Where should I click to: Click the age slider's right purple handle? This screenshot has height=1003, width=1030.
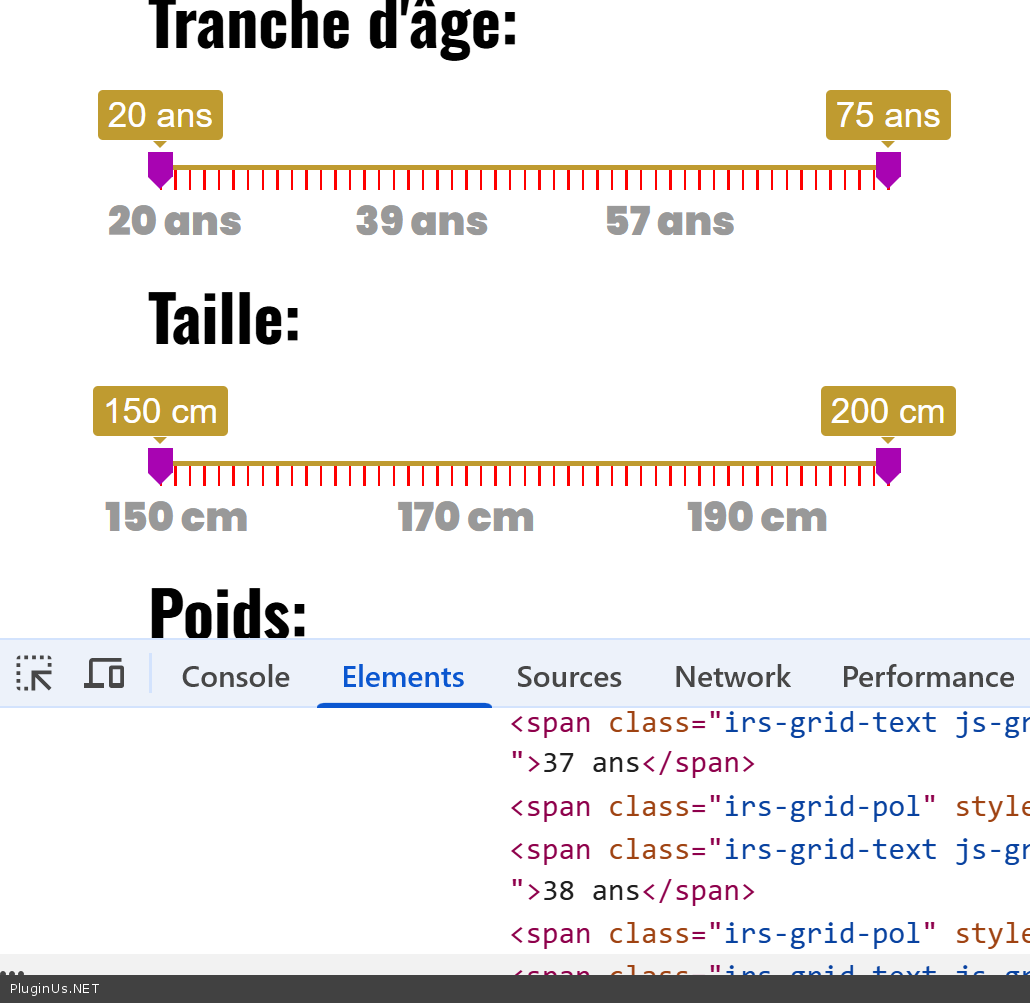click(x=888, y=169)
